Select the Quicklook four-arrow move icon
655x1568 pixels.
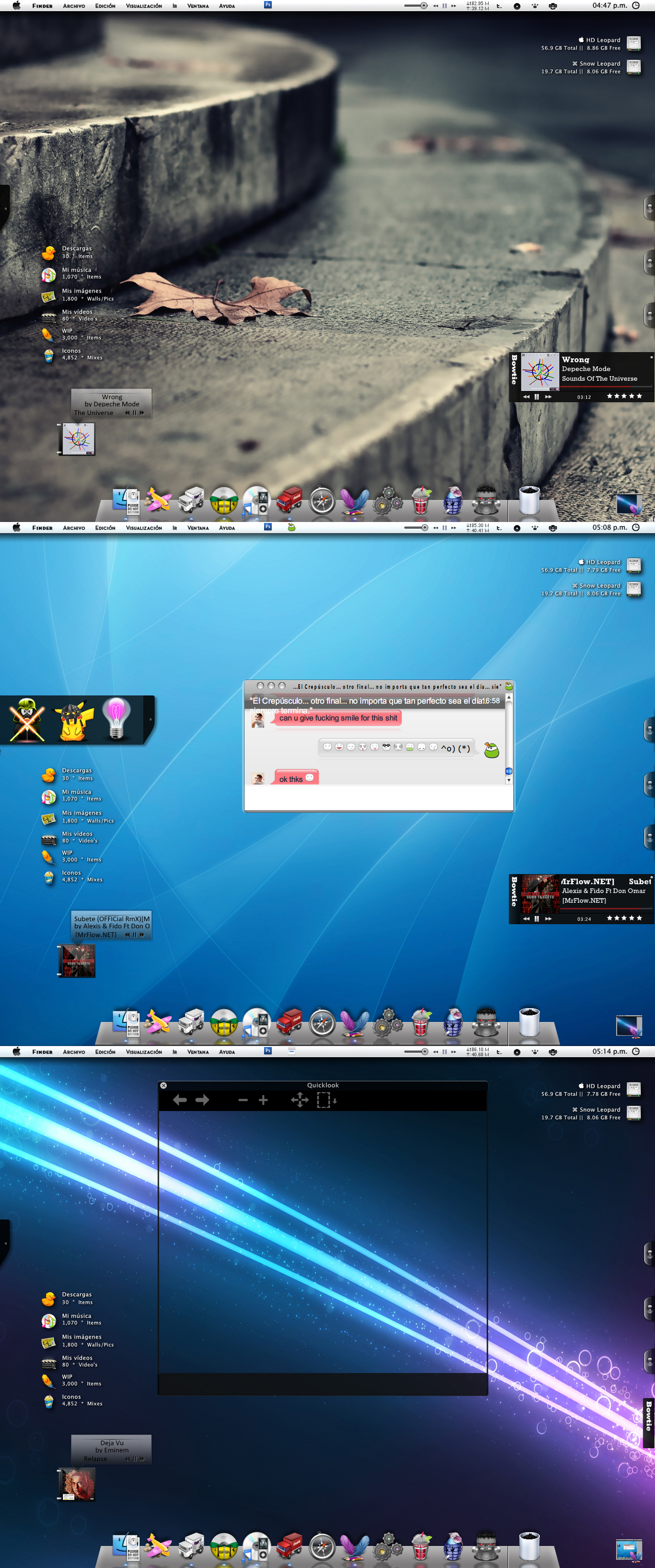[299, 1100]
